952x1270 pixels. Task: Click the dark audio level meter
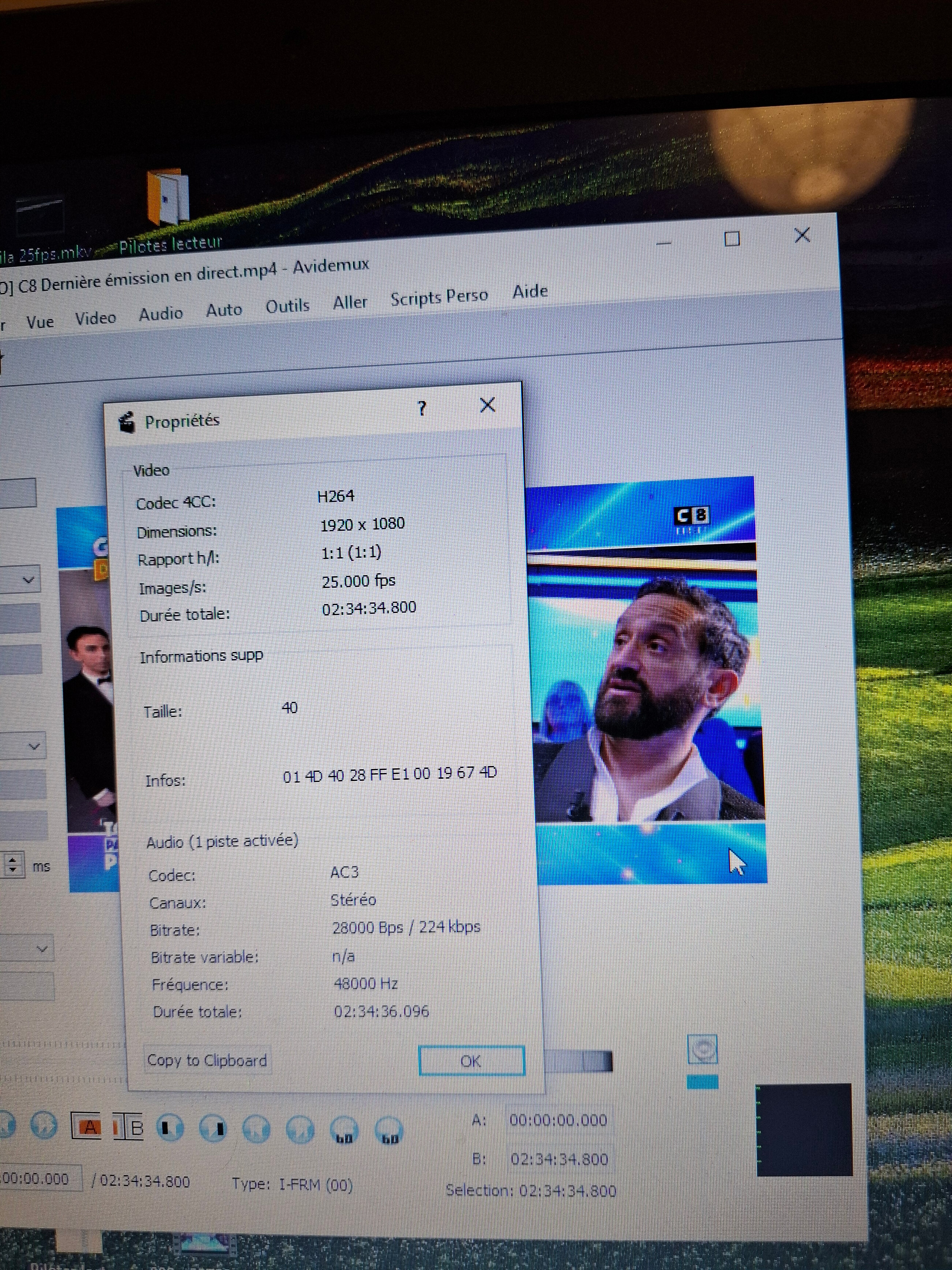[804, 1130]
